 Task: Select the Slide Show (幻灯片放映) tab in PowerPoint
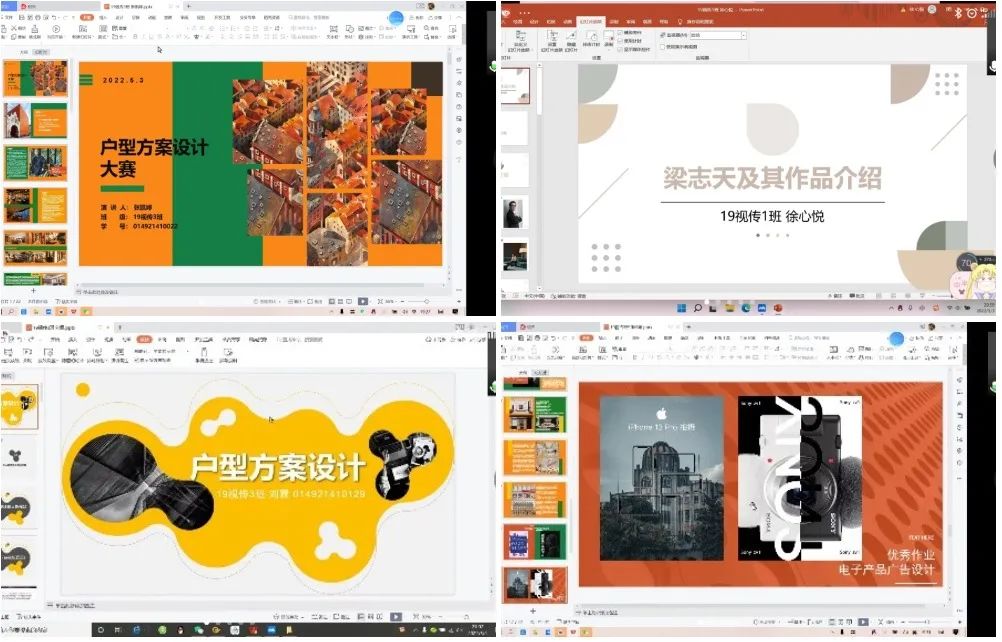(x=591, y=22)
